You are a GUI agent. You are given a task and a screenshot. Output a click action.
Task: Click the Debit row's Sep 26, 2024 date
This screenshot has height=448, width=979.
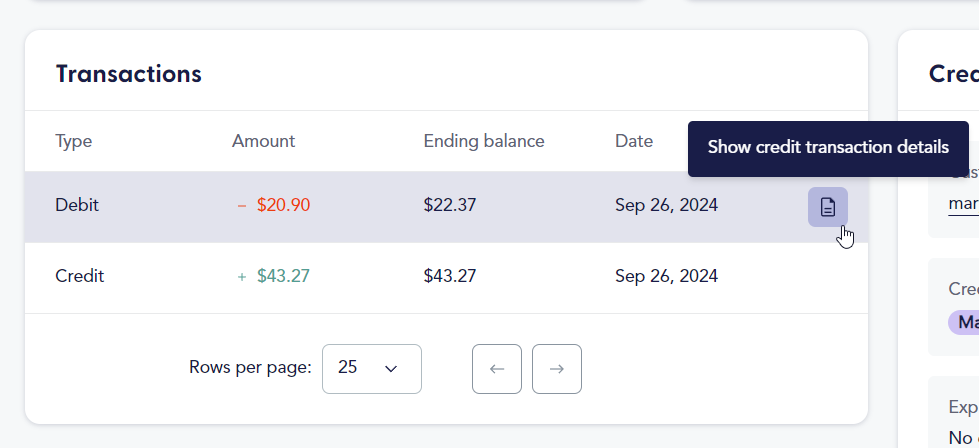(666, 205)
